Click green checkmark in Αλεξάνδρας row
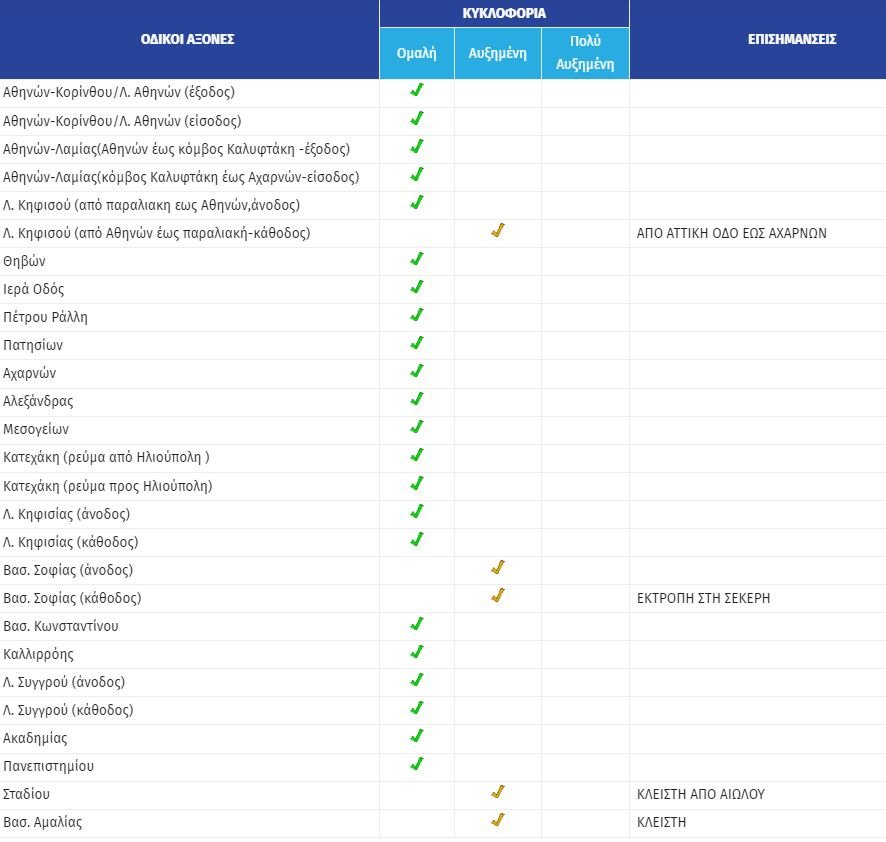Screen dimensions: 886x842 [x=417, y=399]
